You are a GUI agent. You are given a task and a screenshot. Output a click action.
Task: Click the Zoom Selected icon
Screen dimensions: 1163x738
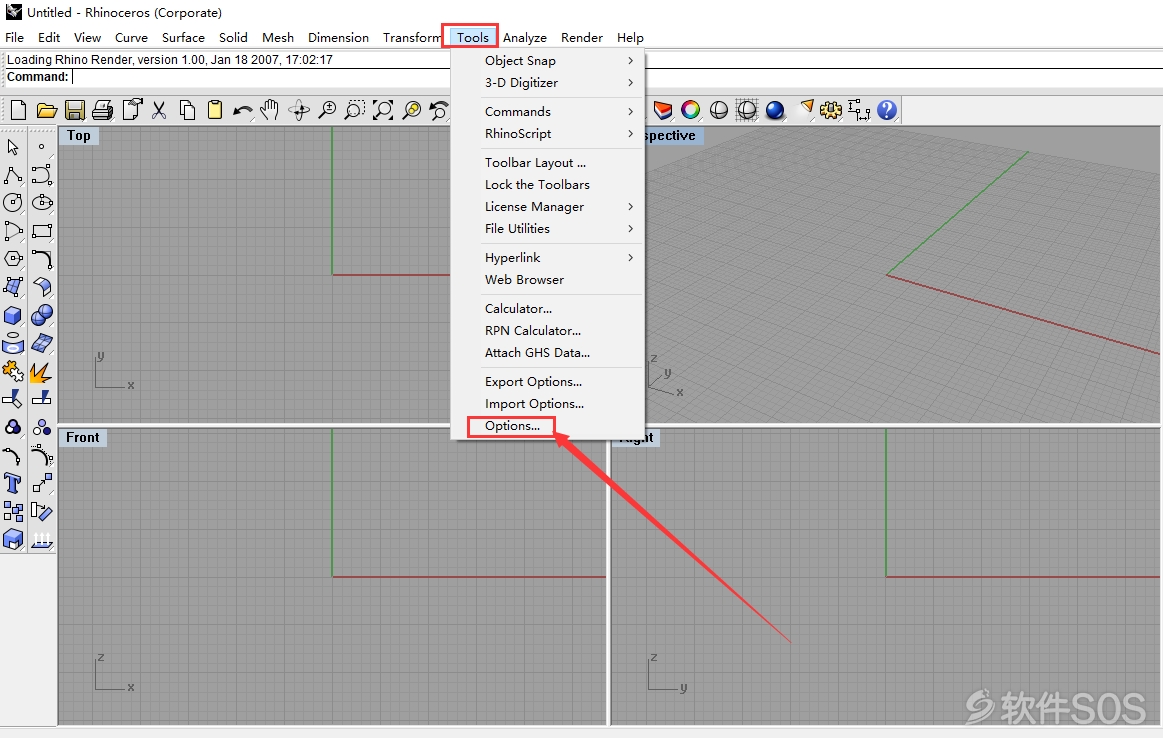coord(412,111)
